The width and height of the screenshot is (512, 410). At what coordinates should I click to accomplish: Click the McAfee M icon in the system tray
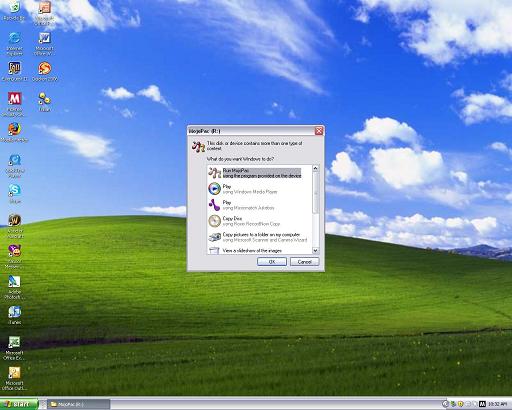click(482, 404)
